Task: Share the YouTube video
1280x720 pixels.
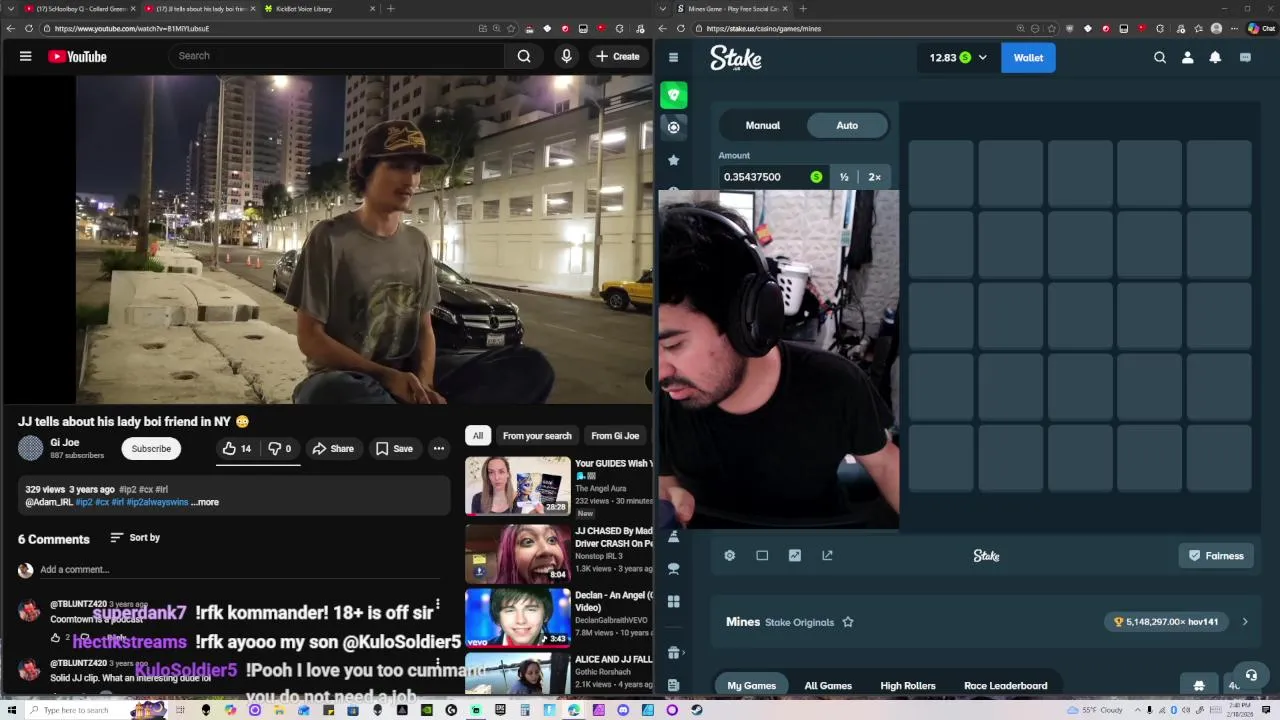Action: tap(333, 449)
